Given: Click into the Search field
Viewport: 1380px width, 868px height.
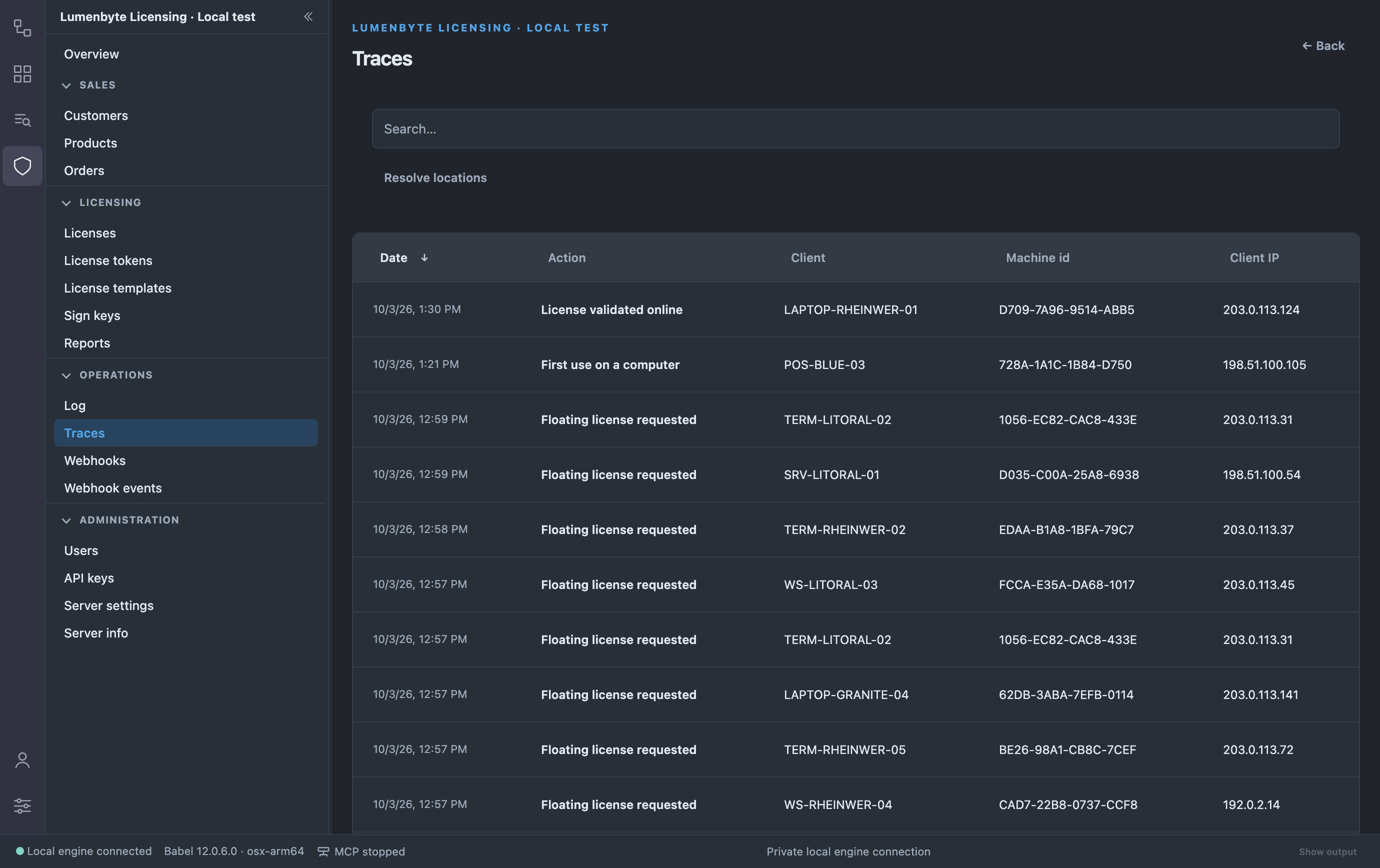Looking at the screenshot, I should coord(855,129).
